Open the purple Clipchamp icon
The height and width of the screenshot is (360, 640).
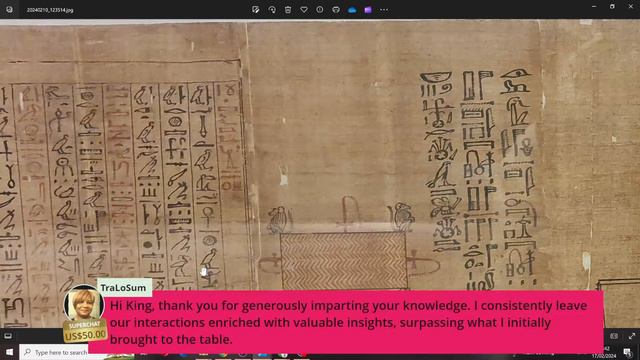(x=368, y=9)
